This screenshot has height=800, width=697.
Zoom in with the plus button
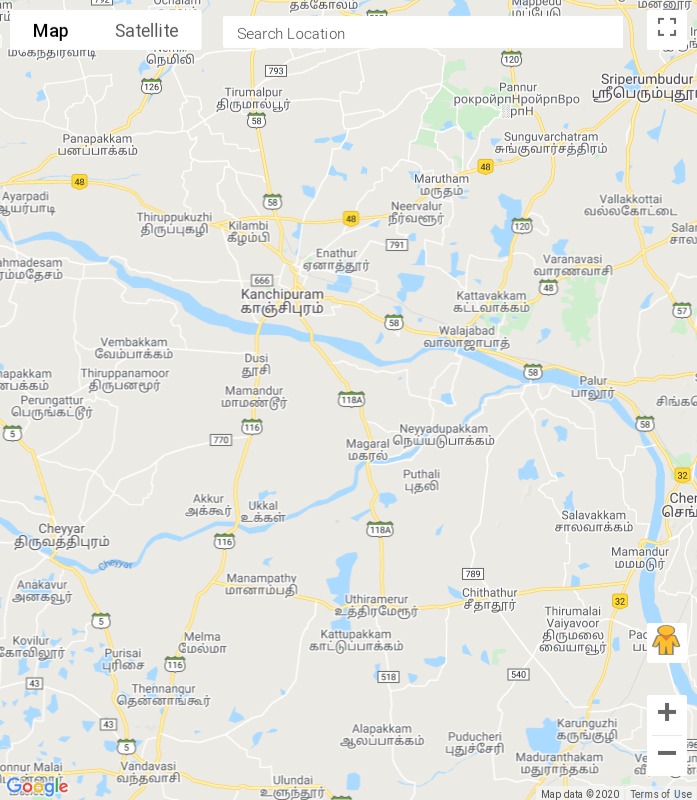click(666, 712)
